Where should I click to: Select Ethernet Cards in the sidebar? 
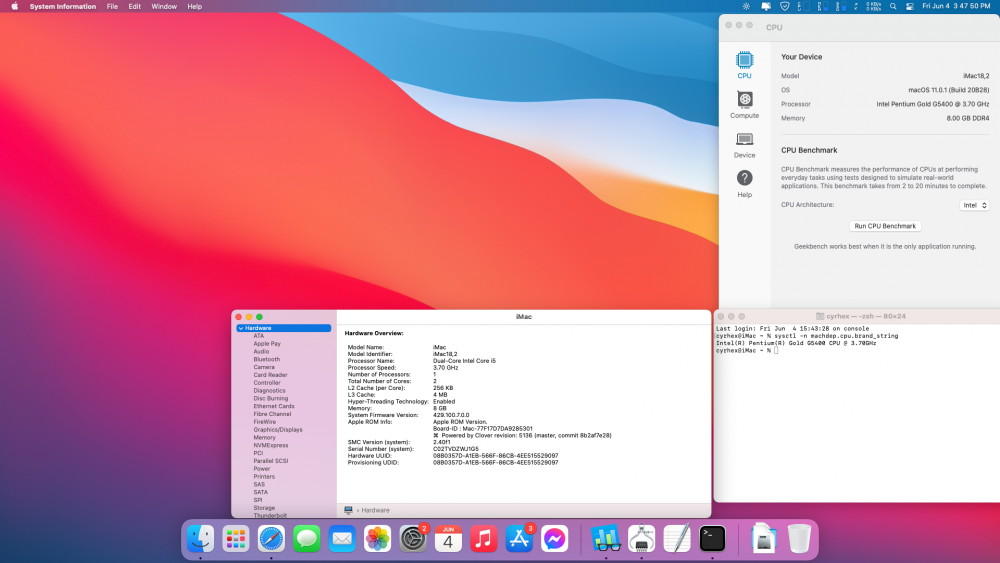click(x=274, y=406)
